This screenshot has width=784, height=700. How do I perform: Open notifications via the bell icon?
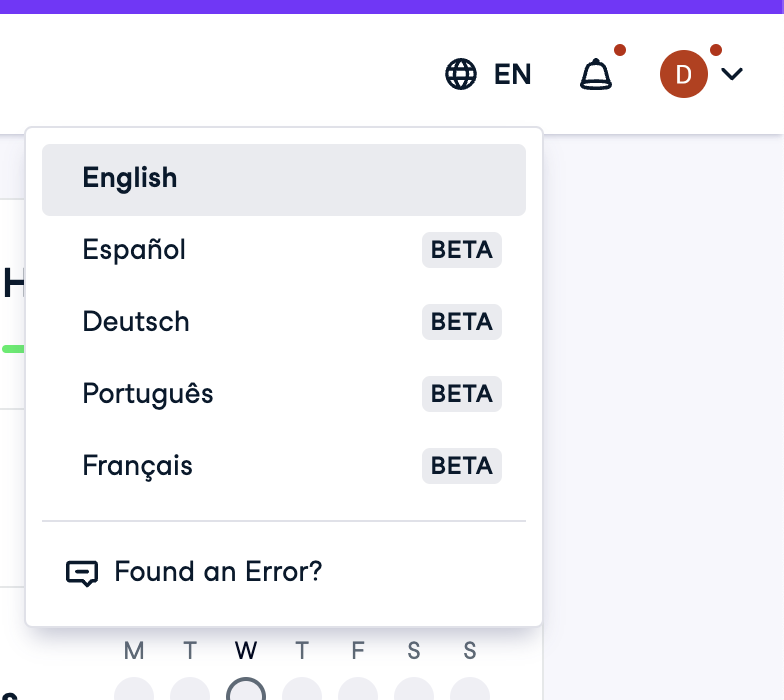click(x=596, y=74)
